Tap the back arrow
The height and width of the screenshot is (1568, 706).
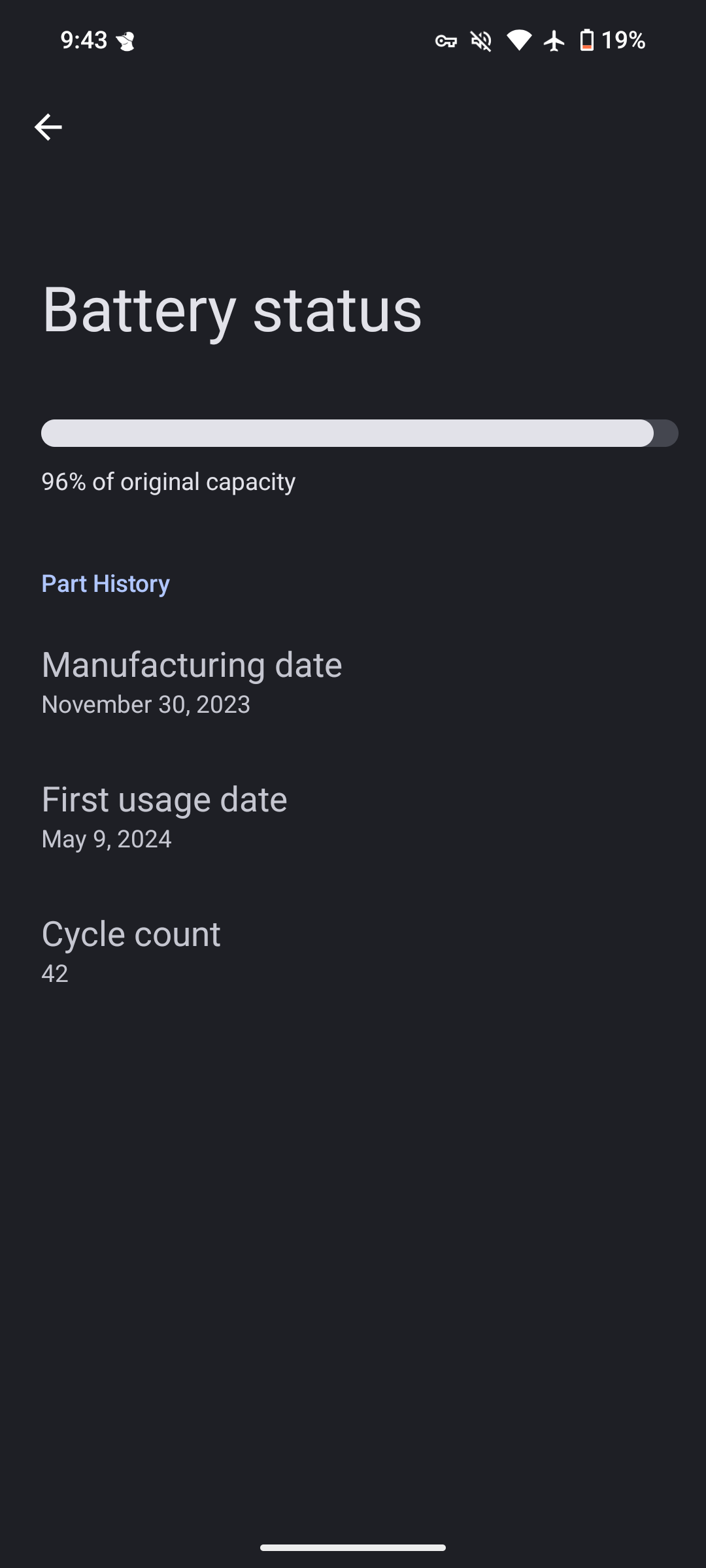tap(48, 127)
